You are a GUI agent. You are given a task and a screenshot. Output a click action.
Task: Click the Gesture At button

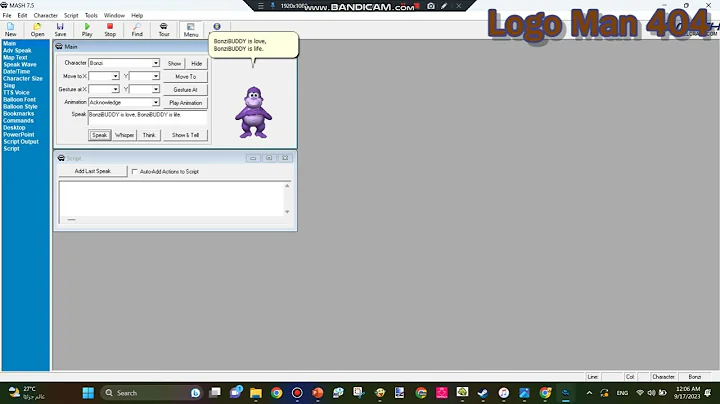tap(186, 90)
